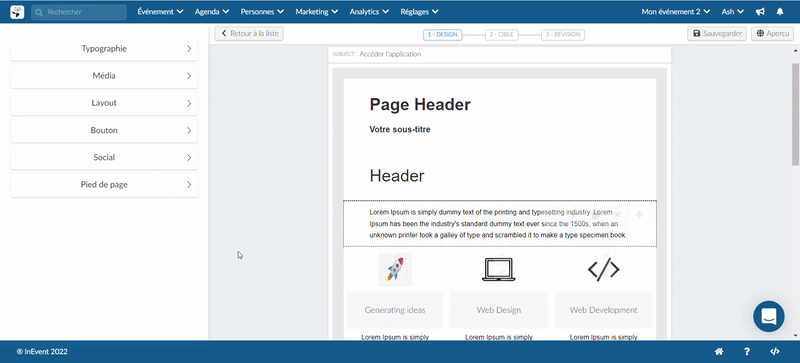Screen dimensions: 800x363
Task: Click the InEvent 2022 footer text
Action: 42,352
